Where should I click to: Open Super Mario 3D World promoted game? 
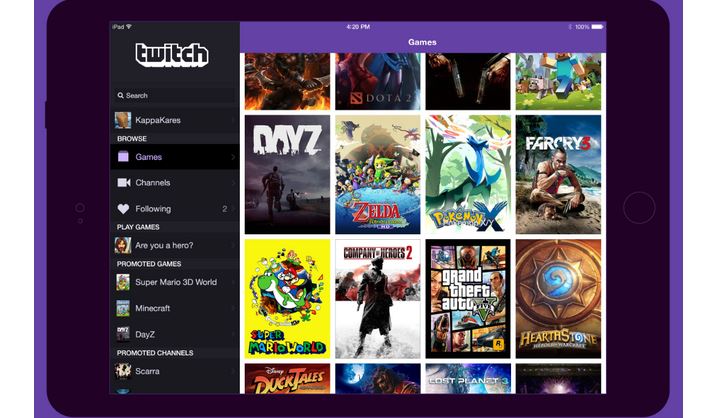(x=175, y=282)
